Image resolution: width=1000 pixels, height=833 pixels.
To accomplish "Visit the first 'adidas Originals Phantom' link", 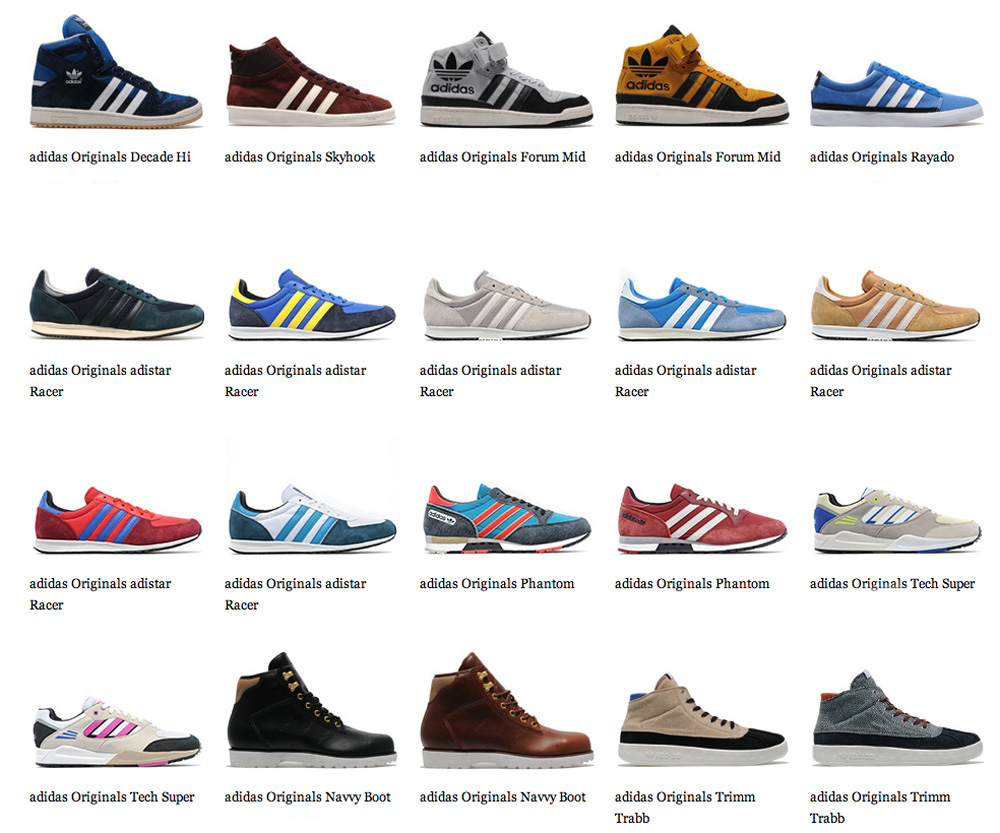I will [497, 584].
